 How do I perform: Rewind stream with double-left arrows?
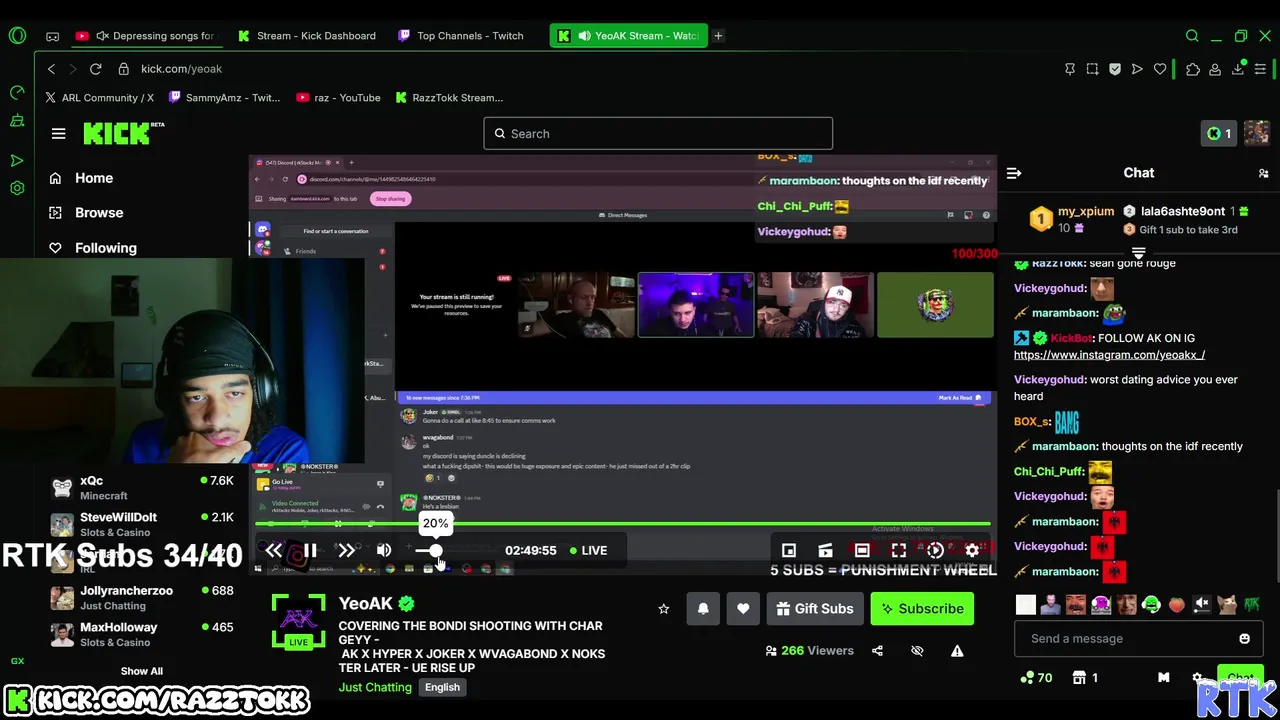(x=273, y=550)
